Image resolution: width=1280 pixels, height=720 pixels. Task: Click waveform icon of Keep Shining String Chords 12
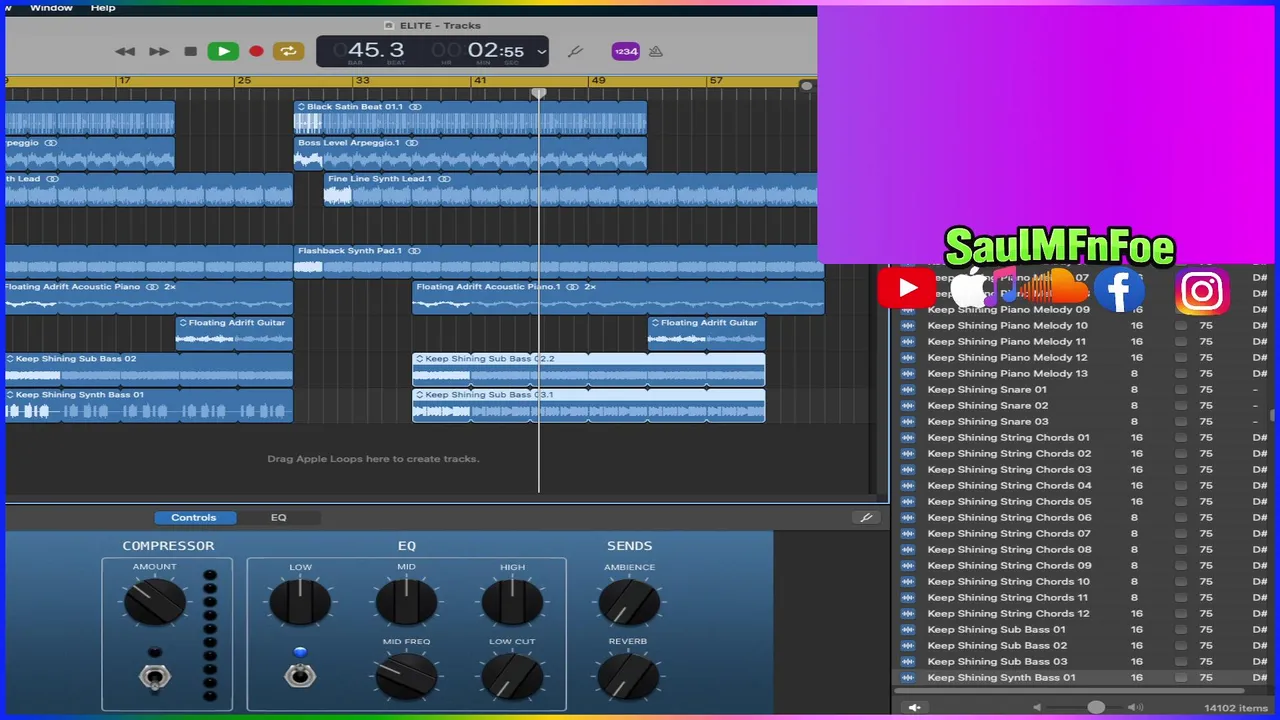coord(908,613)
